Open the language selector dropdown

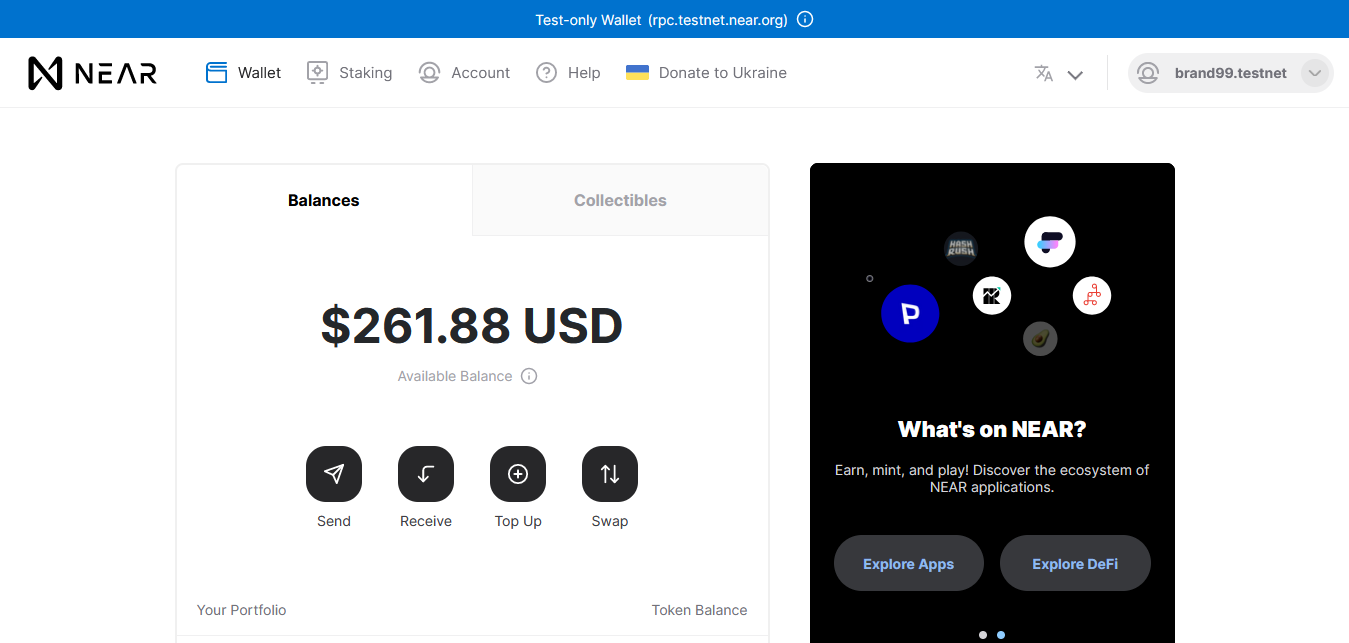point(1059,73)
